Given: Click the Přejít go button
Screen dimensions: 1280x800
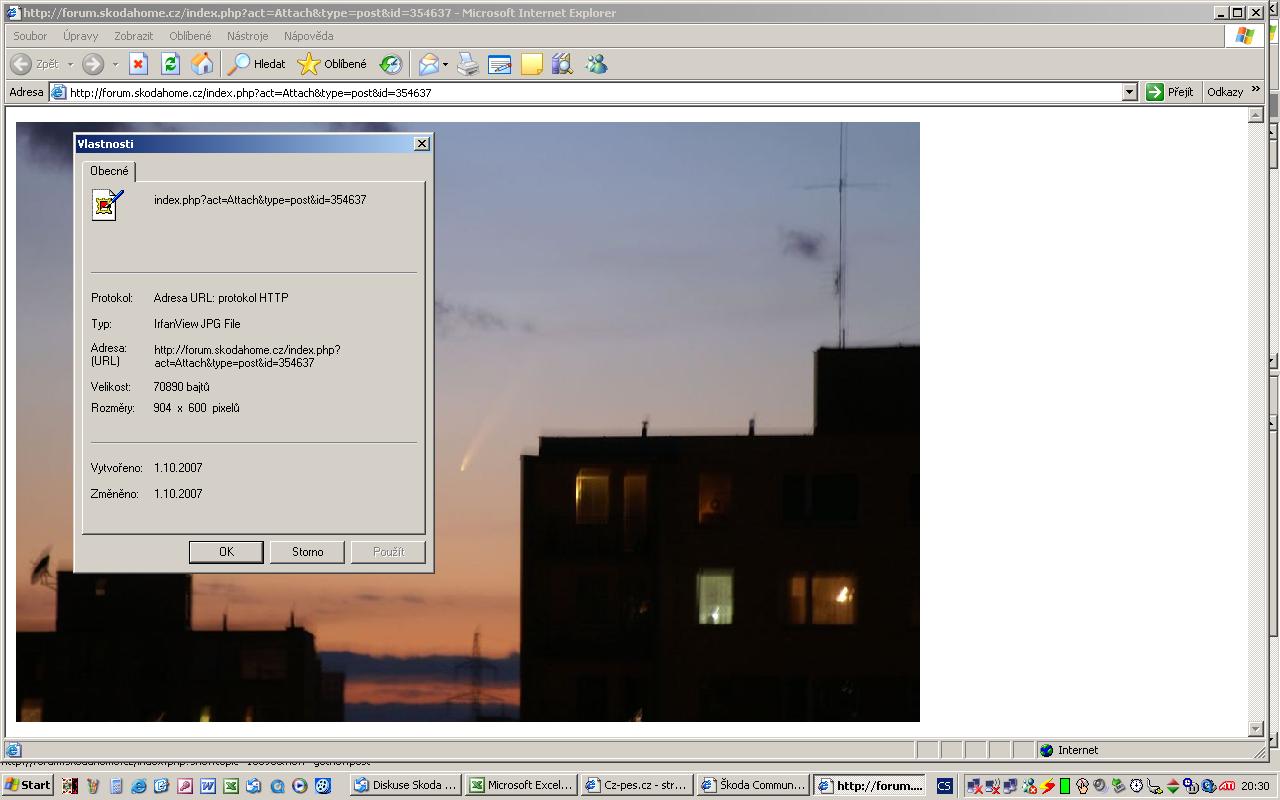Looking at the screenshot, I should [x=1170, y=92].
